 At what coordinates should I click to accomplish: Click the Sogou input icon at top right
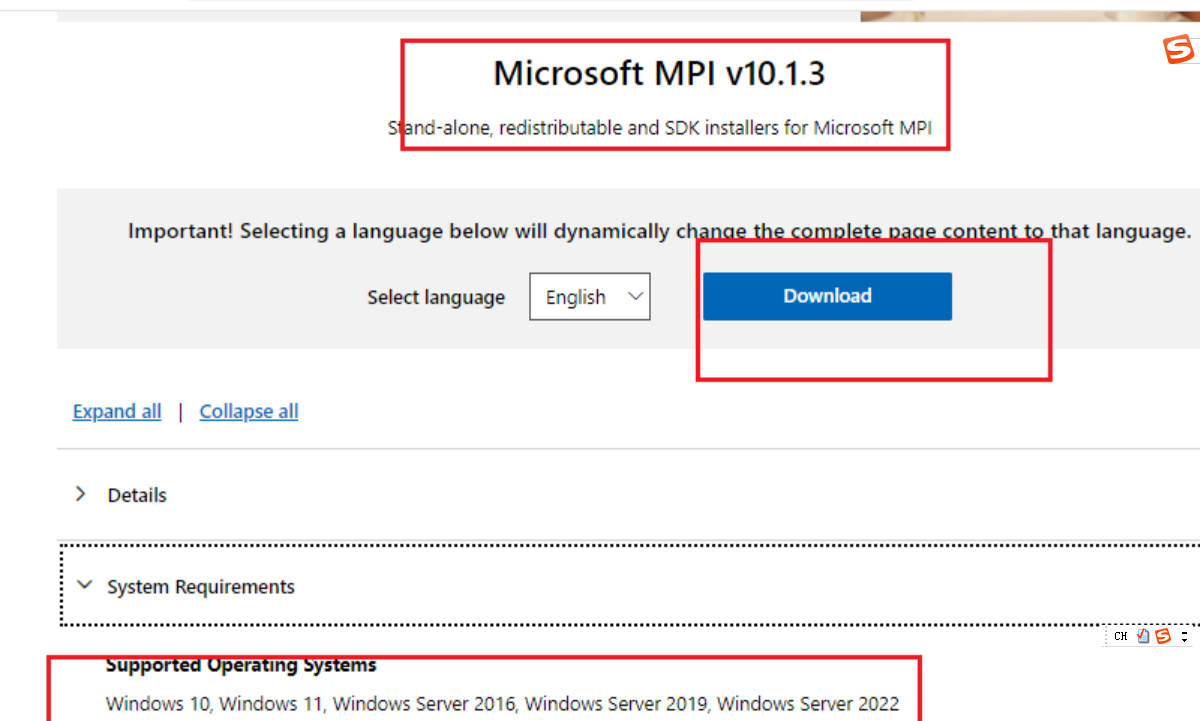[x=1181, y=49]
